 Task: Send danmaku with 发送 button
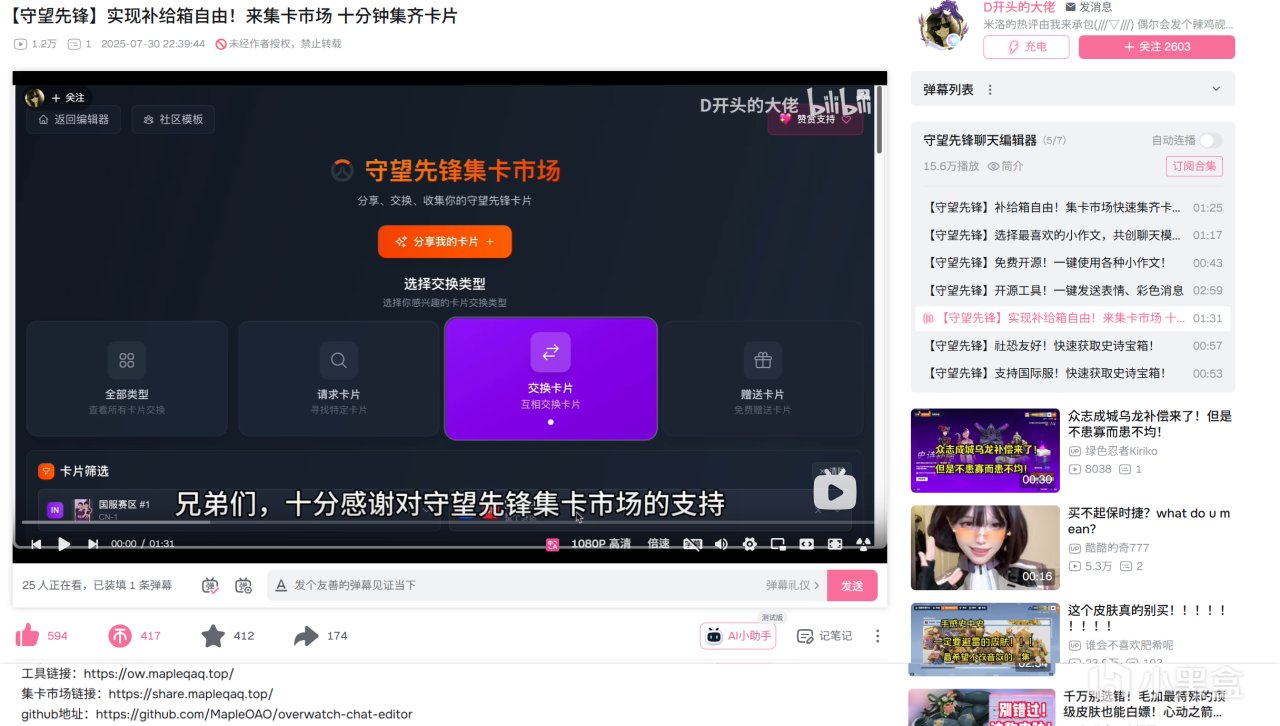[852, 585]
